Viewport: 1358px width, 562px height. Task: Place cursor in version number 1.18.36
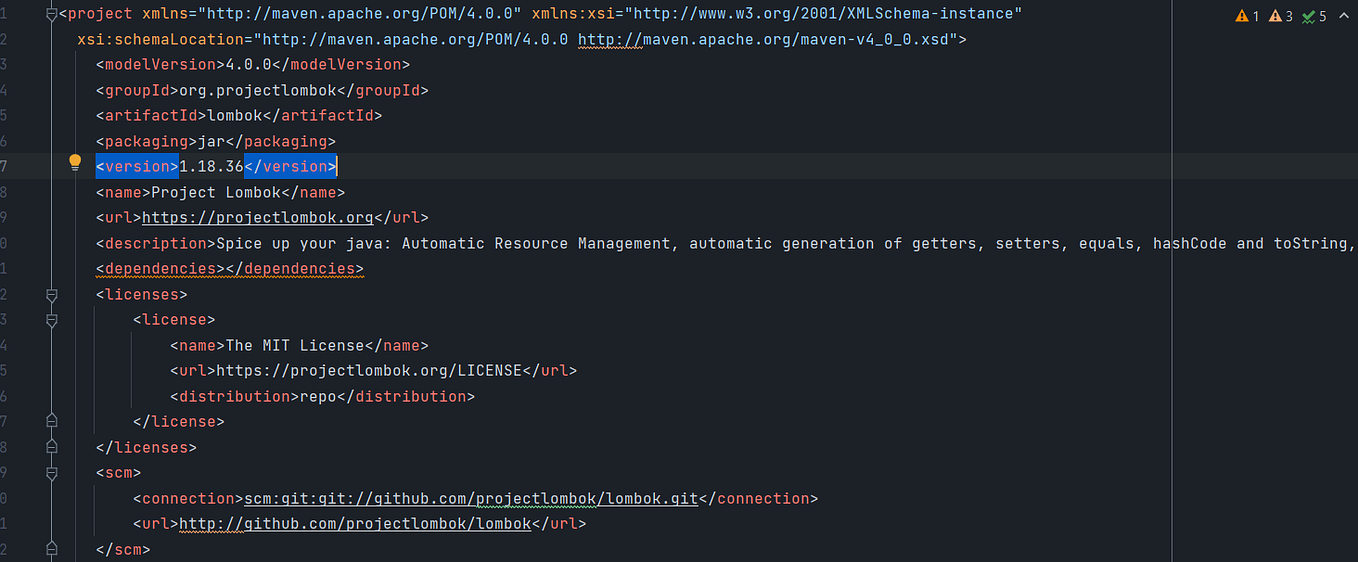coord(211,167)
